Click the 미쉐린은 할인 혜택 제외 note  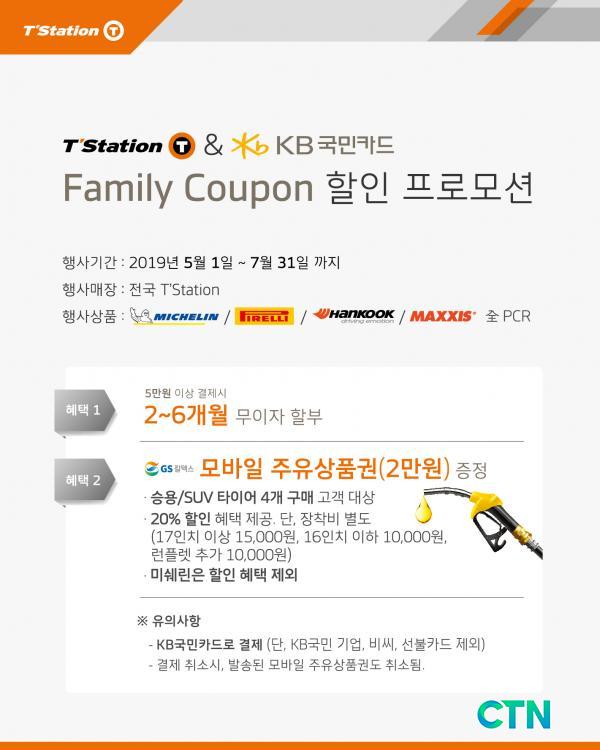(224, 574)
